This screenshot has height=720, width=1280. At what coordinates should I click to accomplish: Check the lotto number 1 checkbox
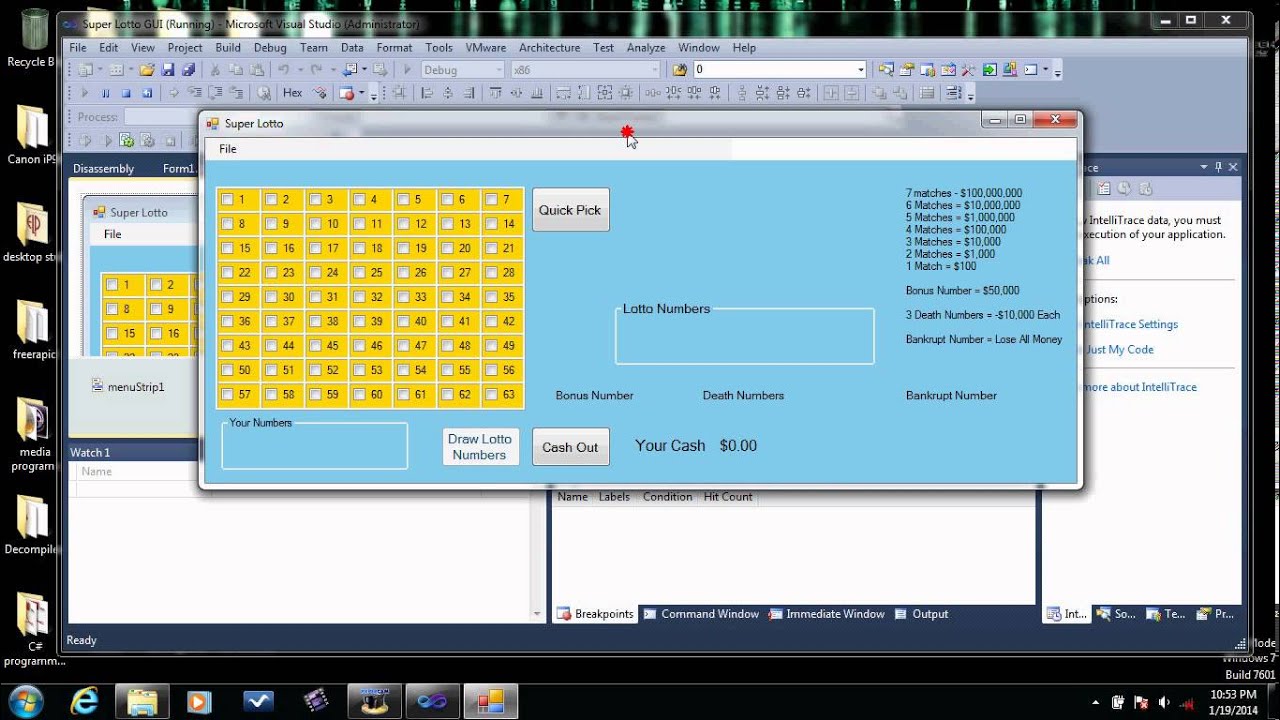(x=228, y=200)
